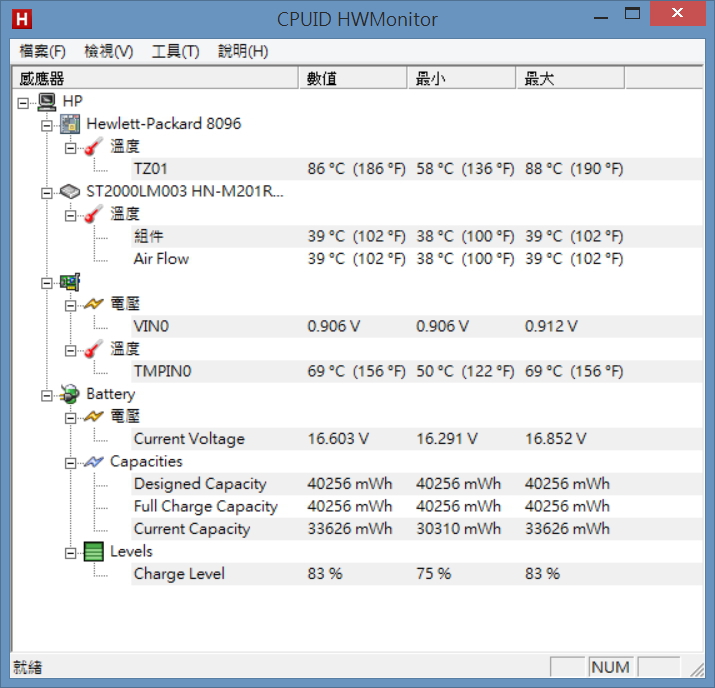Collapse the HP root node
This screenshot has width=715, height=688.
[24, 102]
